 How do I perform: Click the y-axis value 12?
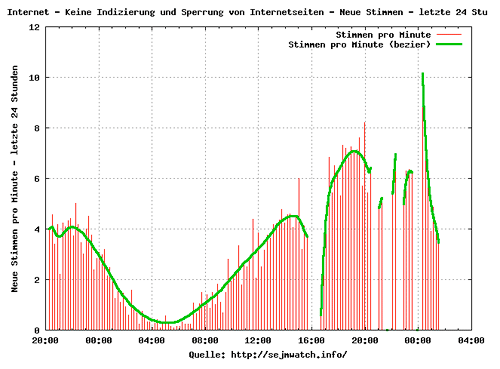point(34,27)
